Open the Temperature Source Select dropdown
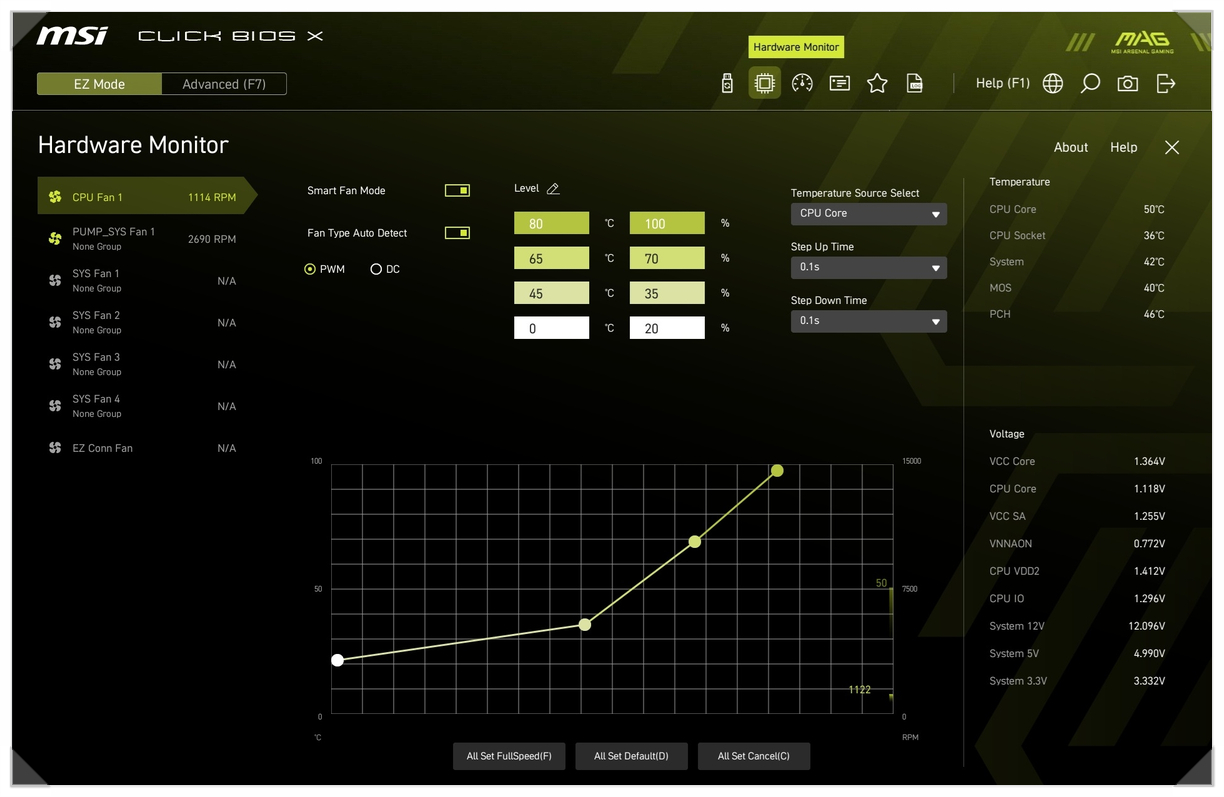 868,214
